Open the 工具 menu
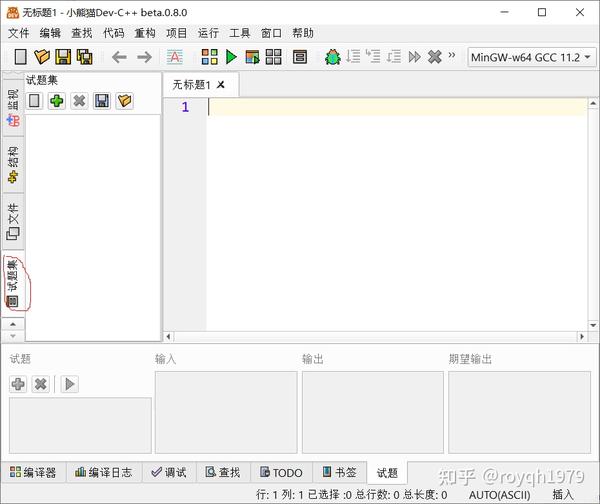The height and width of the screenshot is (504, 600). [x=240, y=33]
